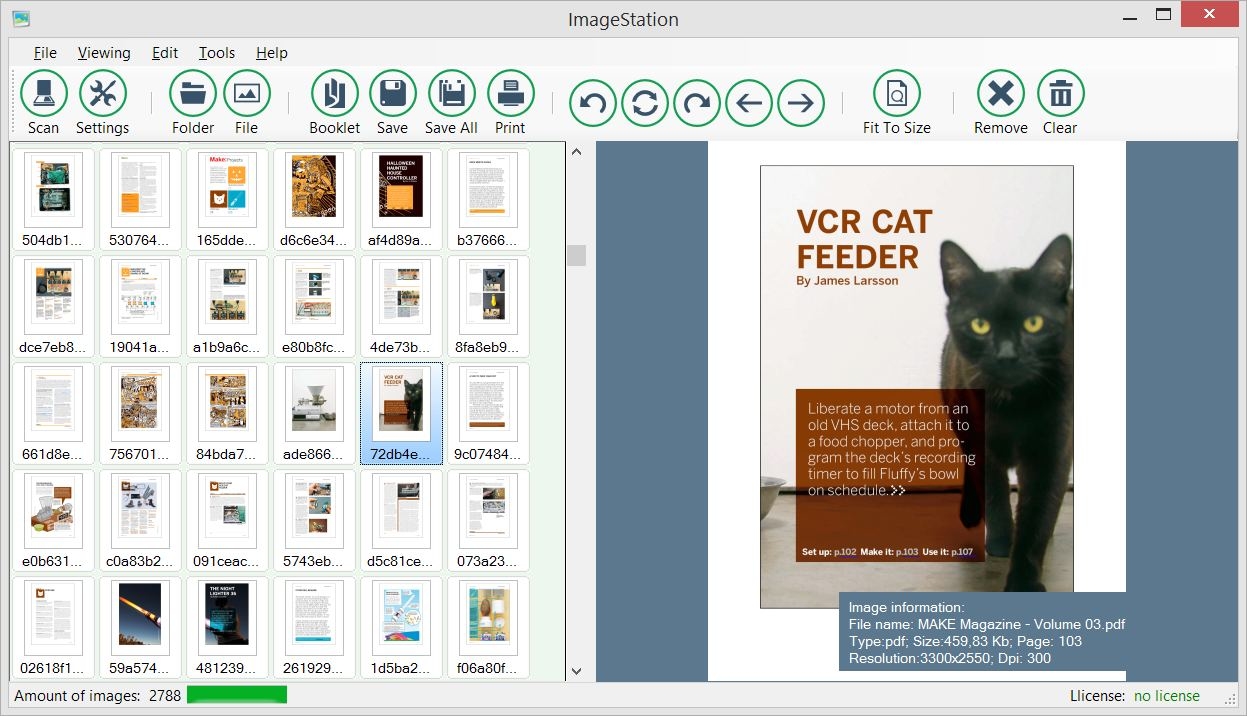The width and height of the screenshot is (1247, 716).
Task: Click the Clear trash icon
Action: click(1061, 94)
